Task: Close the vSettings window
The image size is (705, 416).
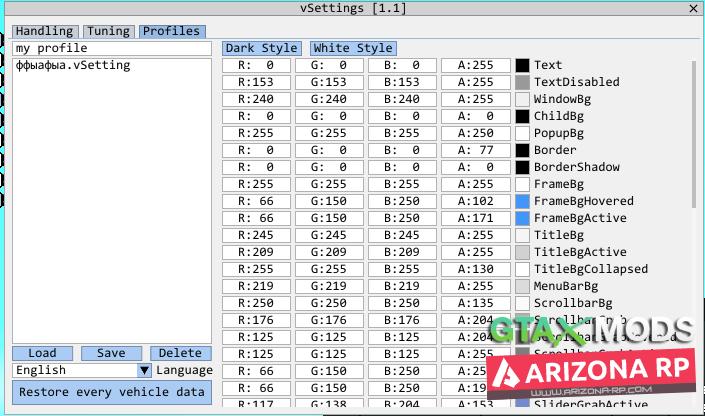Action: tap(694, 8)
